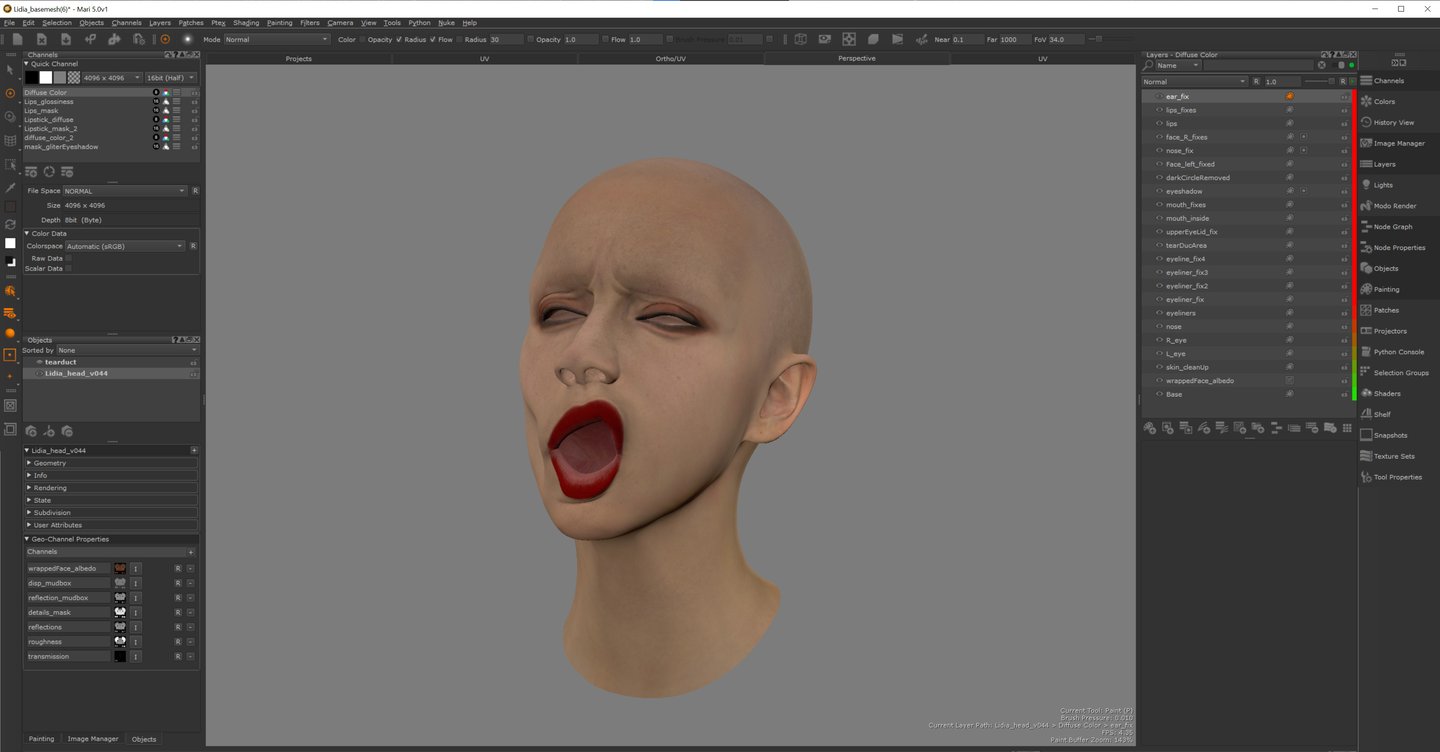The width and height of the screenshot is (1440, 752).
Task: Switch to the Ortho/UV view tab
Action: 670,59
